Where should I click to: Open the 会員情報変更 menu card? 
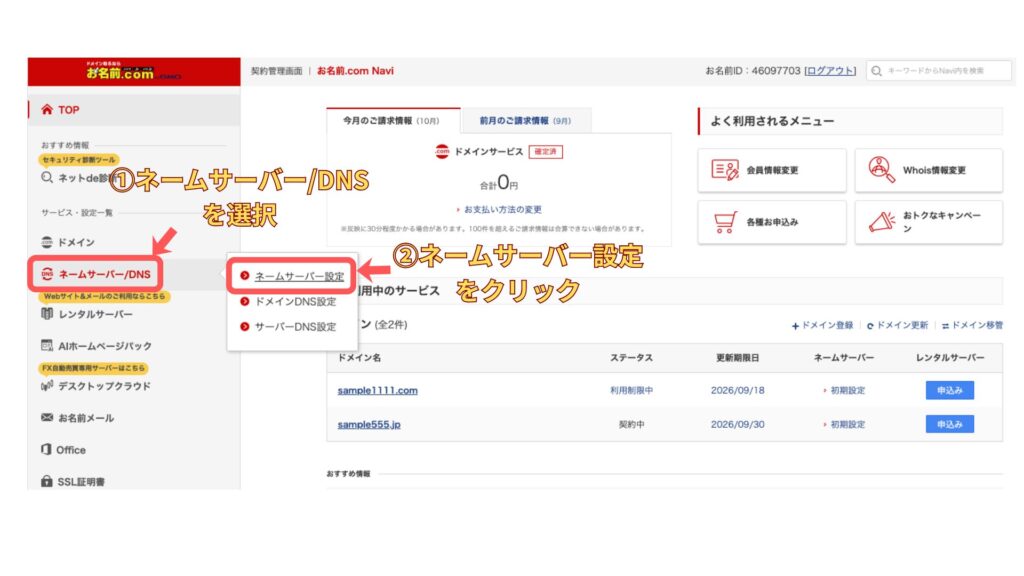pos(771,171)
